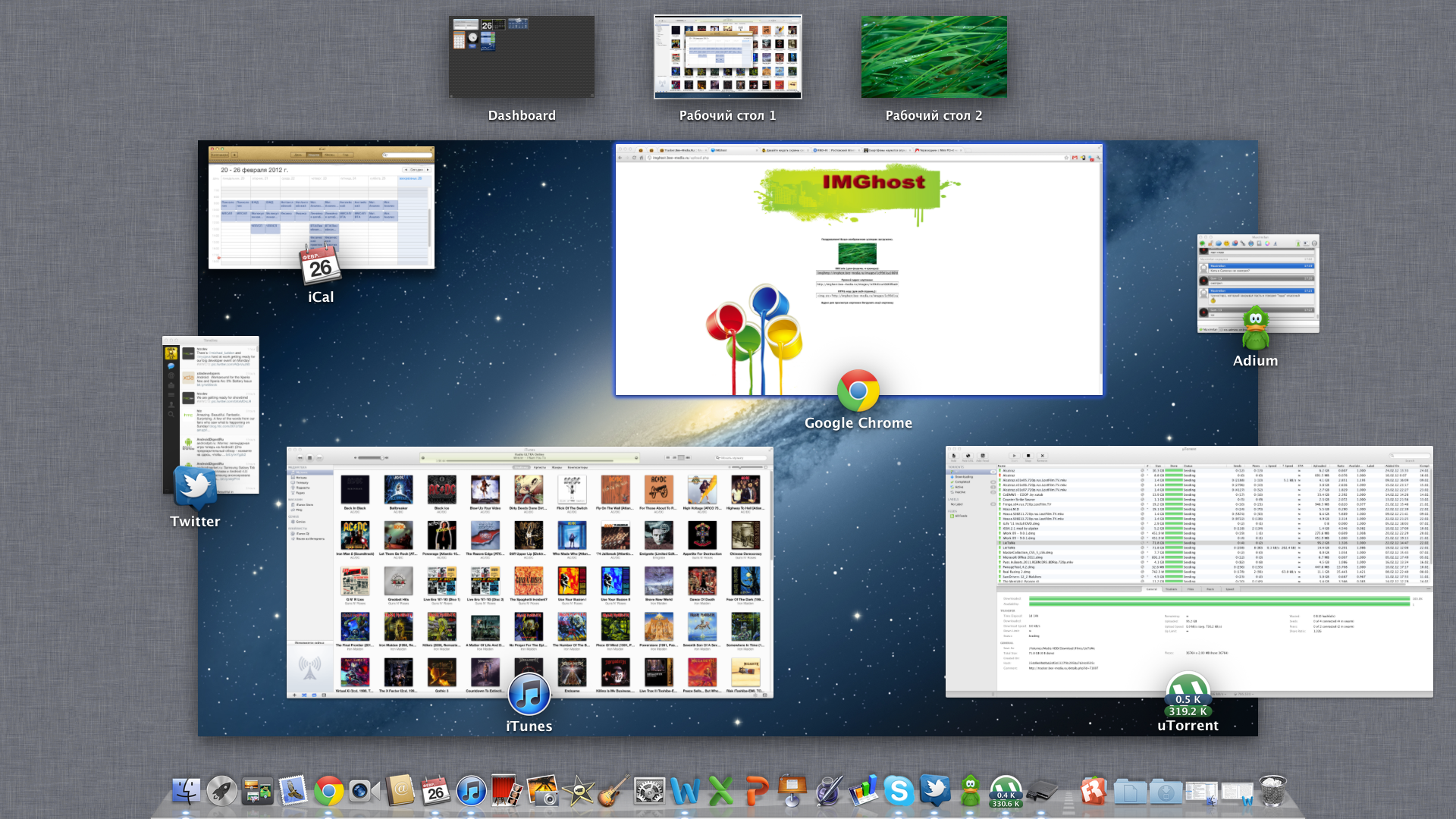
Task: Launch iMovie star icon in Dock
Action: coord(578,791)
